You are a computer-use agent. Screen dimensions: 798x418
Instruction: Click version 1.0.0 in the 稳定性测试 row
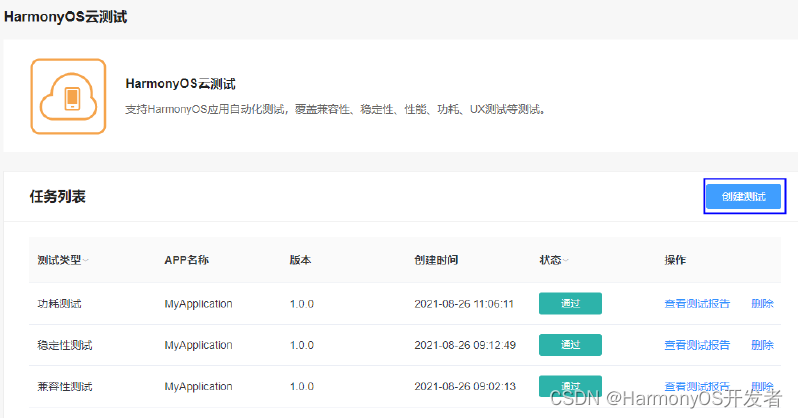pos(302,345)
